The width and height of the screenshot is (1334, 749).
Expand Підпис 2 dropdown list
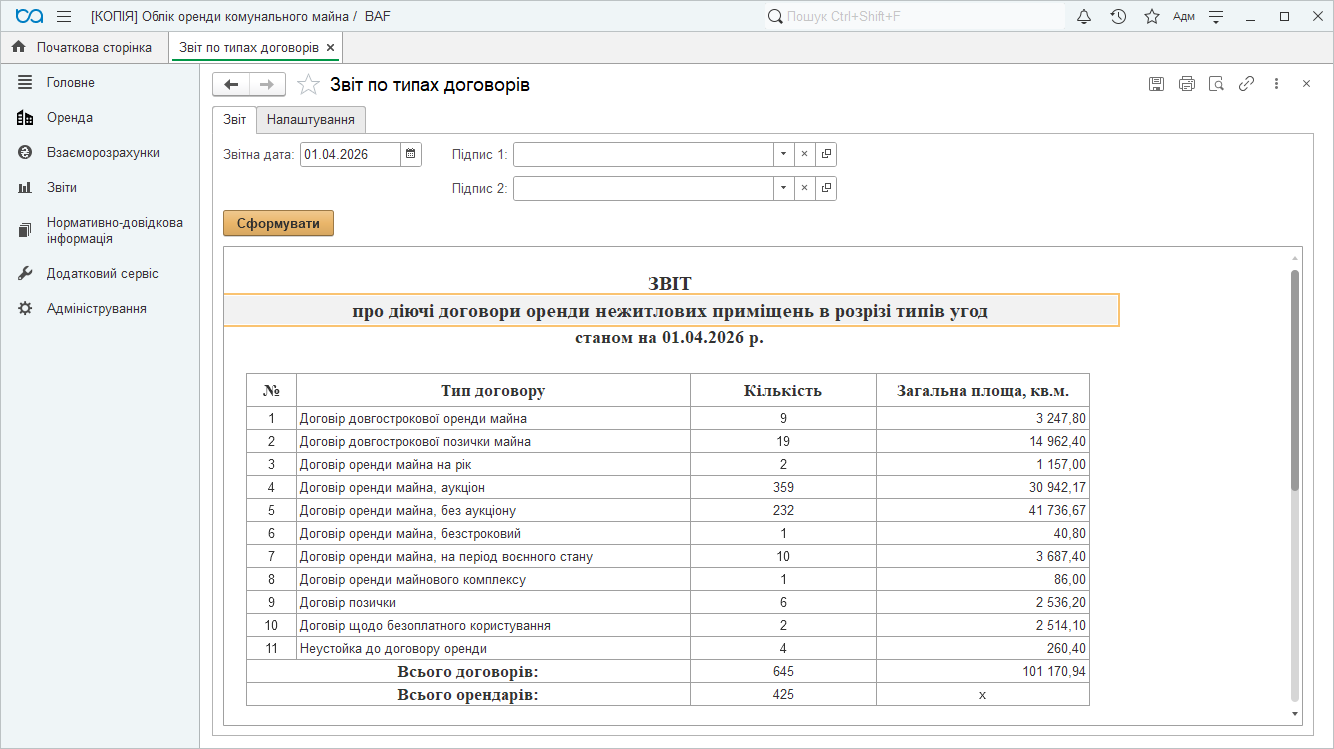[784, 188]
